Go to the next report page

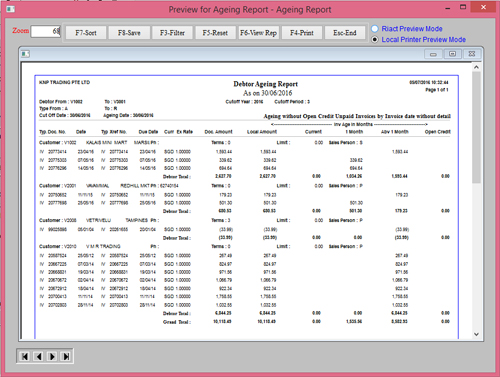pyautogui.click(x=52, y=357)
